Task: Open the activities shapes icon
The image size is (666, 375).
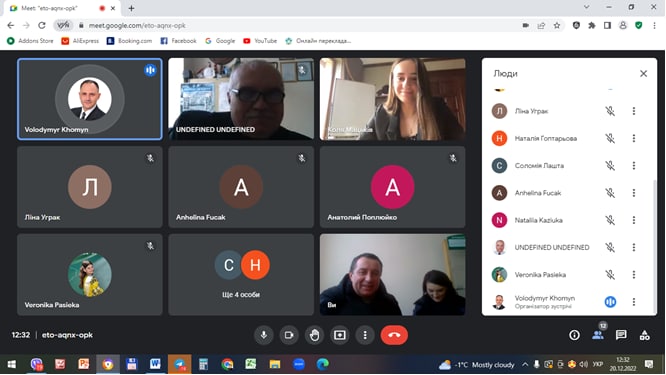Action: click(x=644, y=335)
